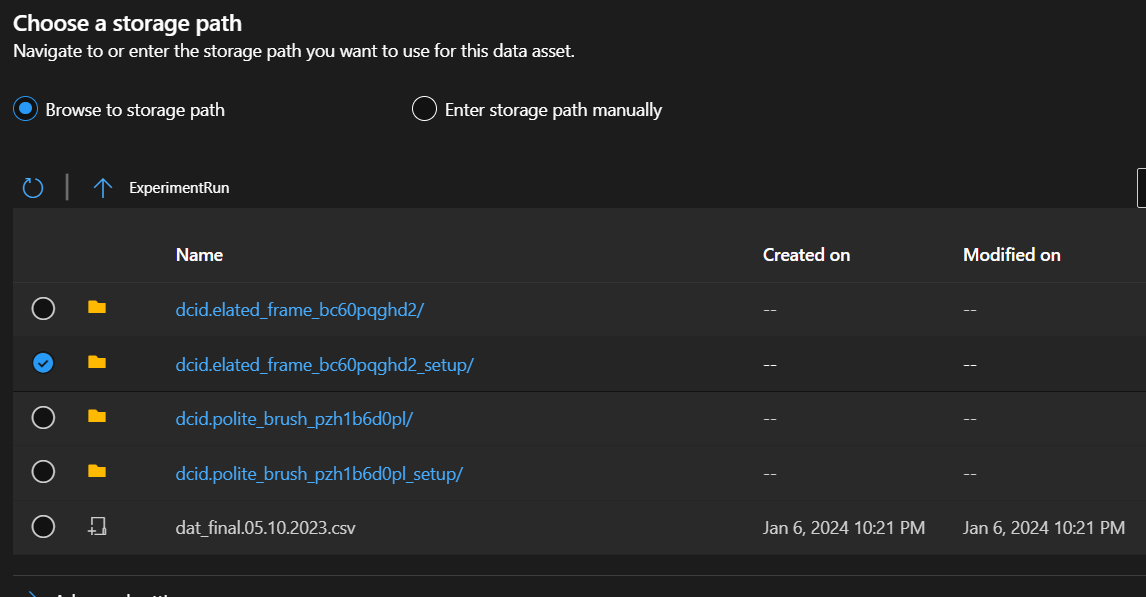The height and width of the screenshot is (597, 1146).
Task: Click the folder icon beside dcid.elated_frame_bc60pqghd2/
Action: pos(96,309)
